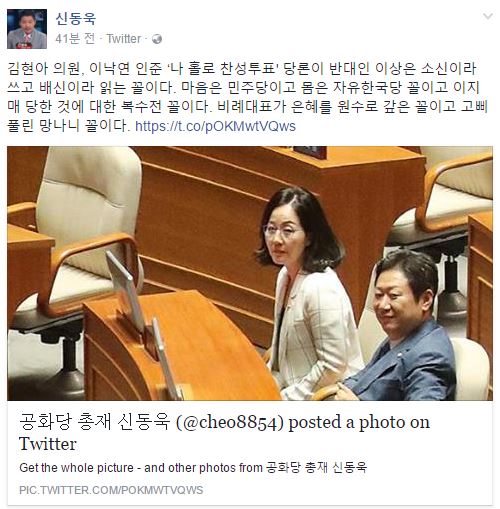Open the link card title '공화당 총재 신동욱'
The width and height of the screenshot is (500, 509).
[94, 422]
